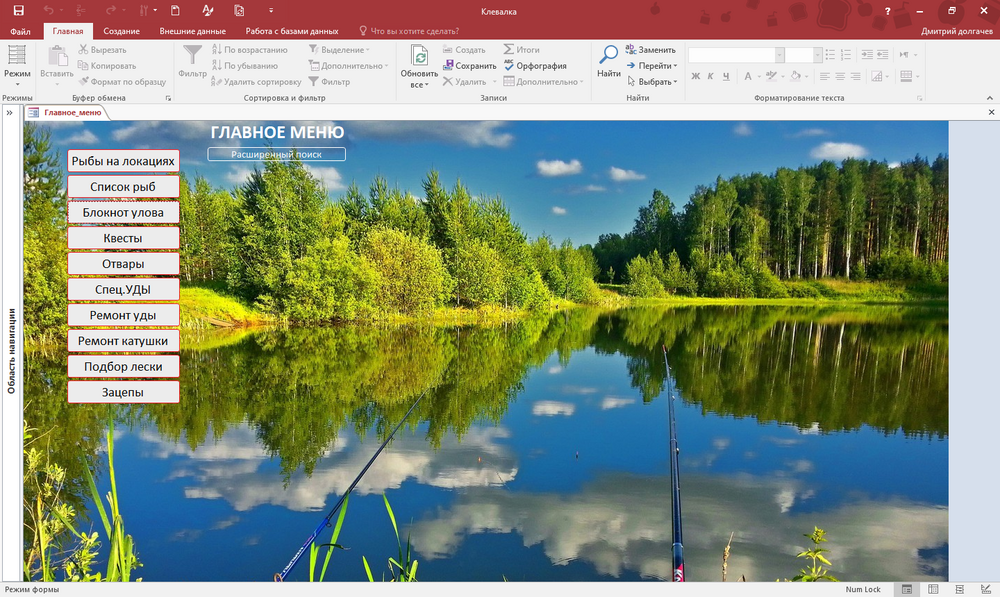Click the Расширенный поиск button
The width and height of the screenshot is (1000, 597).
coord(276,154)
